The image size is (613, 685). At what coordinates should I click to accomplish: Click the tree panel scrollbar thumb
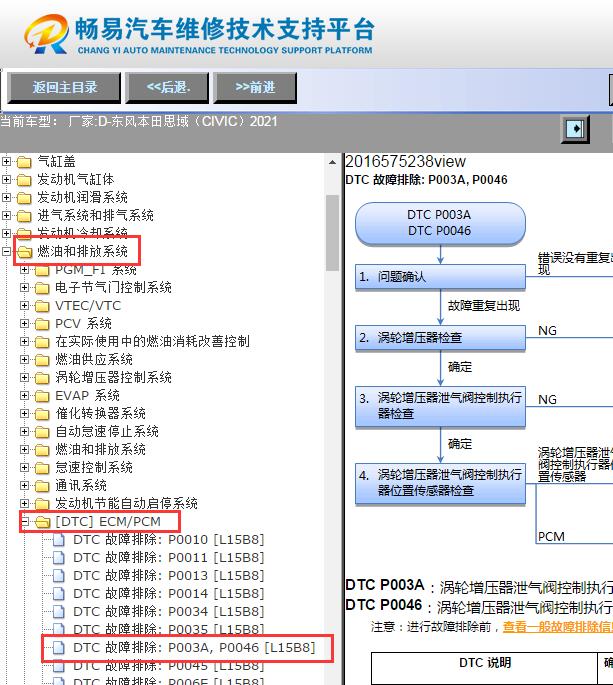[x=332, y=232]
